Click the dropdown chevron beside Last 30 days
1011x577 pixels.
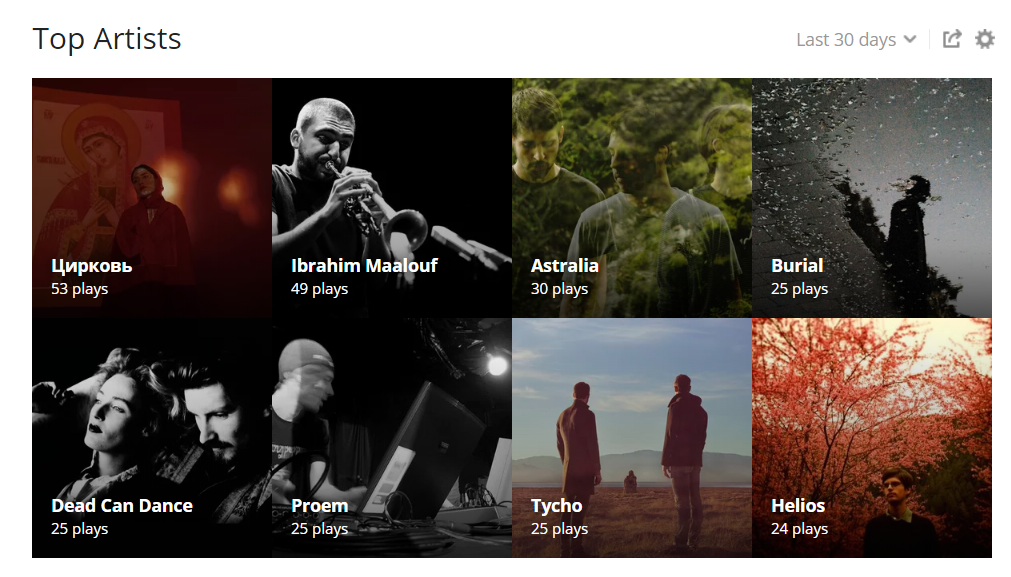click(910, 40)
